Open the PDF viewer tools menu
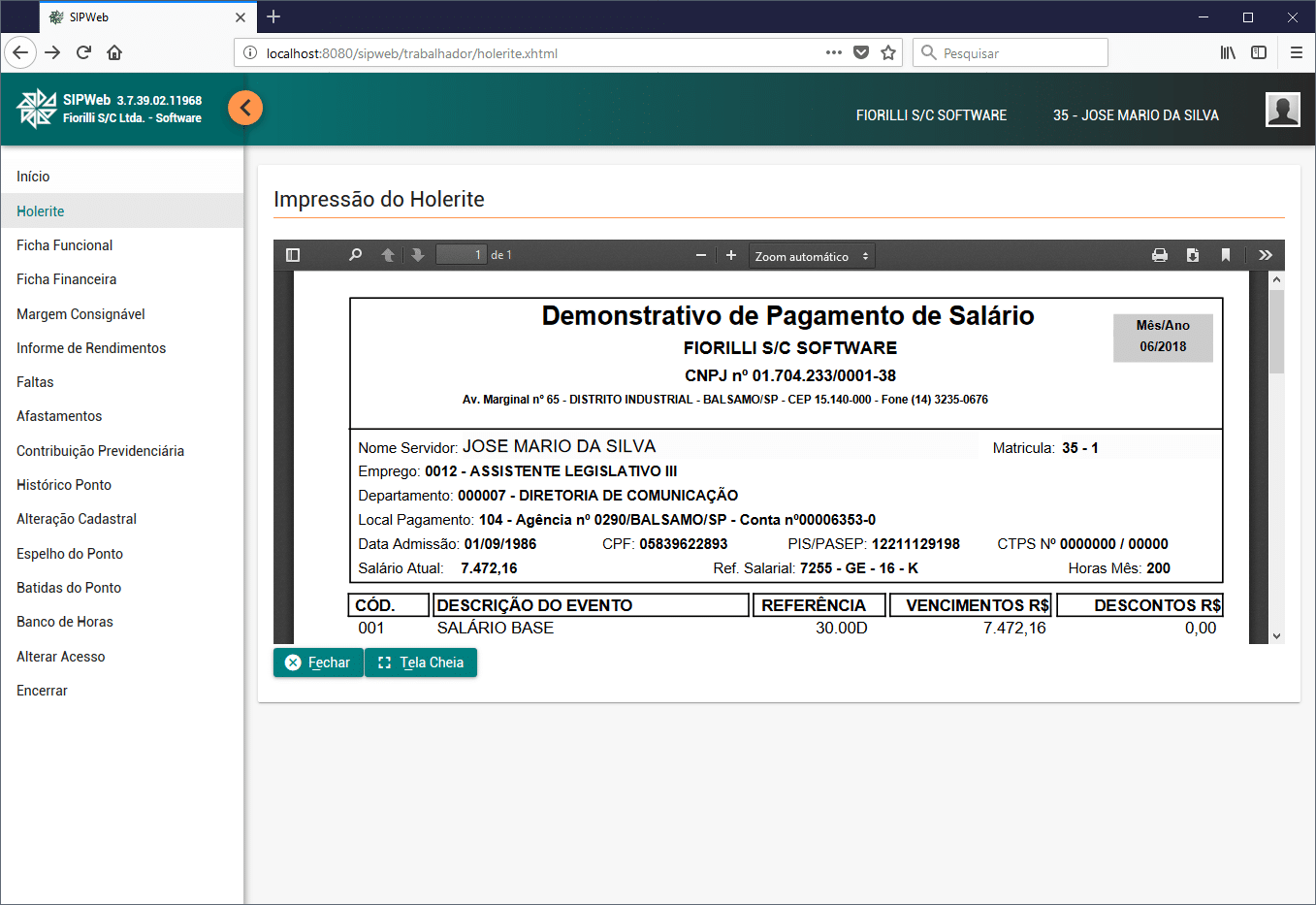 coord(1266,255)
